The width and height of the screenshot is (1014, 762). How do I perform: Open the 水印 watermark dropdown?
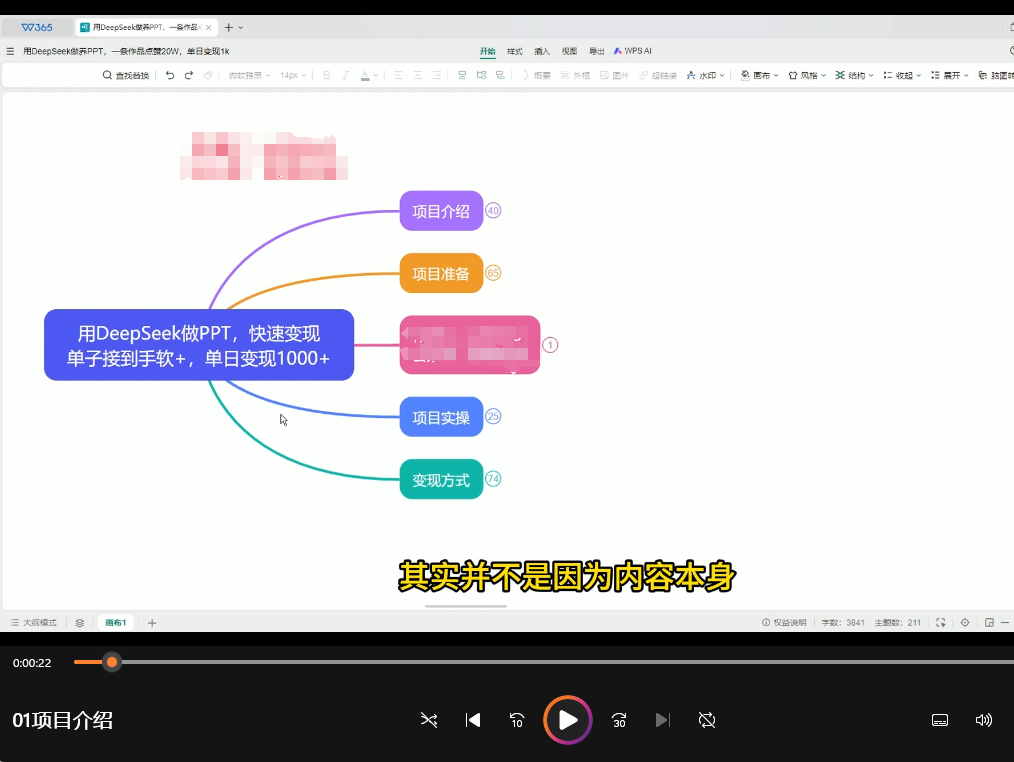pos(705,75)
